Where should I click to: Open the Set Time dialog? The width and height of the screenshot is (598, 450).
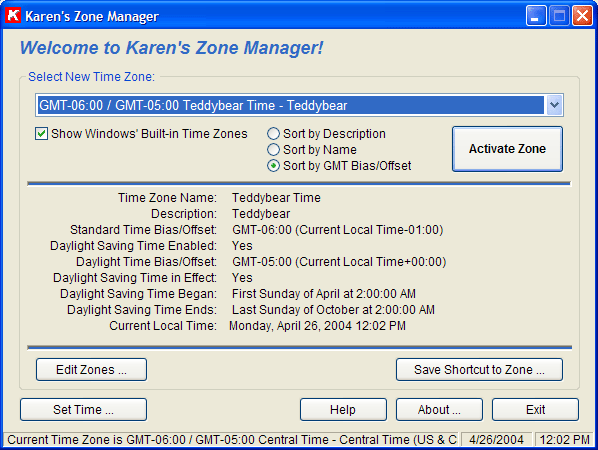coord(84,410)
